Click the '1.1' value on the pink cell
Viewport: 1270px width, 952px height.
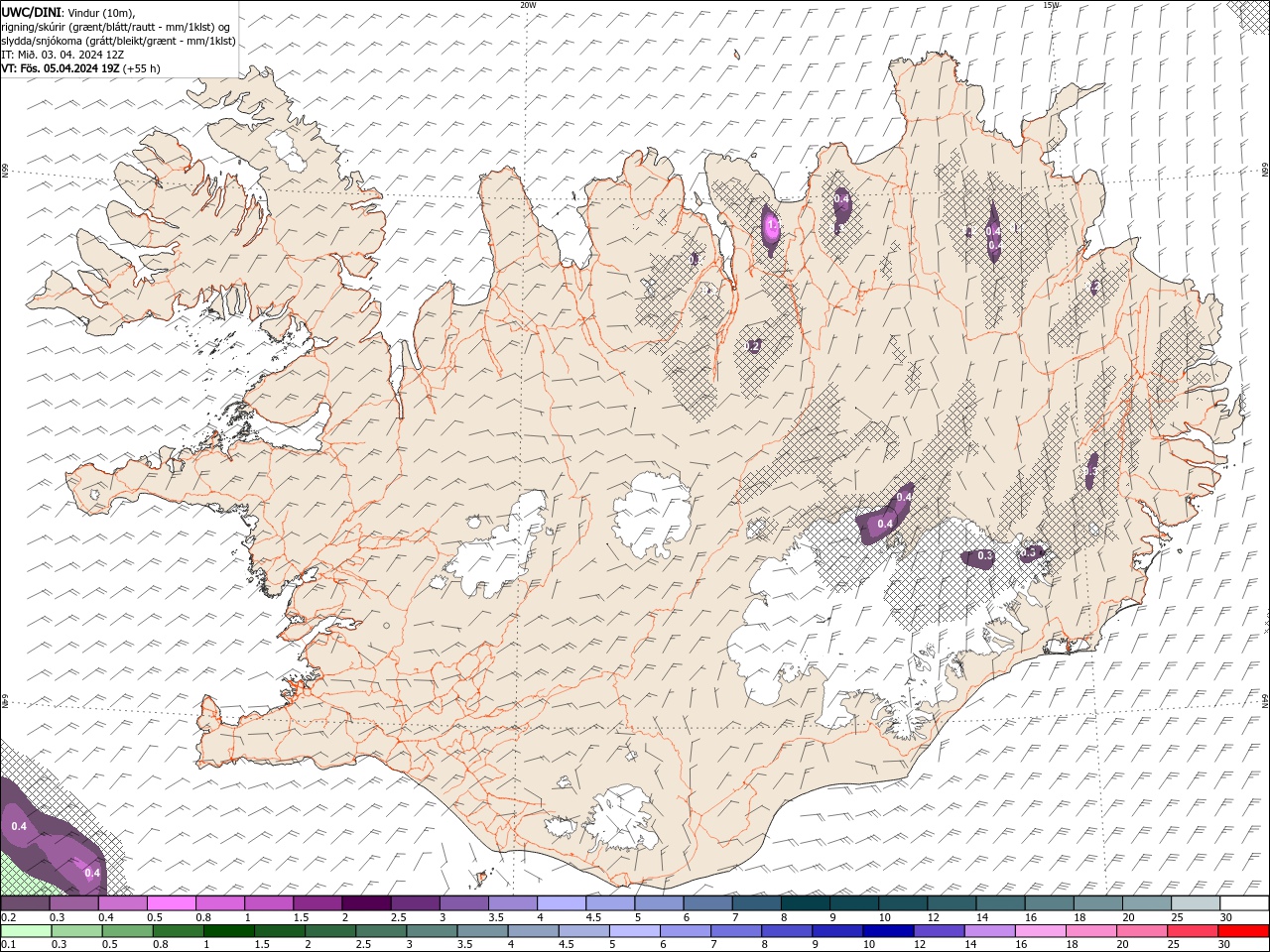772,227
